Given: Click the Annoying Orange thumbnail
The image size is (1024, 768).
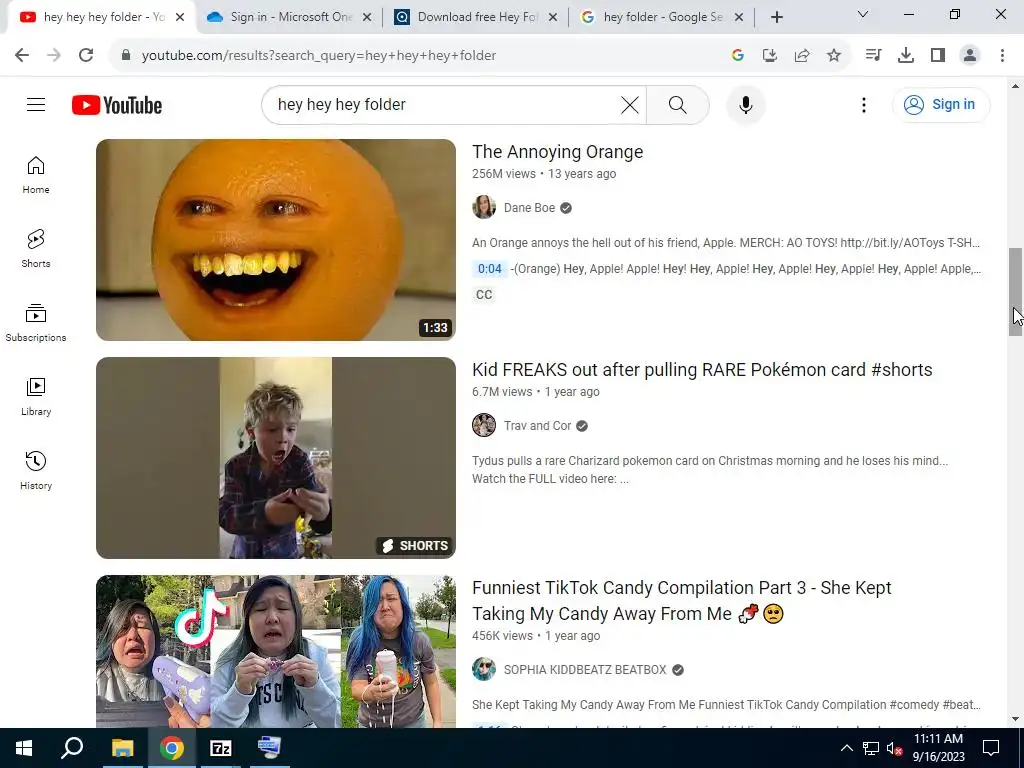Looking at the screenshot, I should (x=276, y=240).
